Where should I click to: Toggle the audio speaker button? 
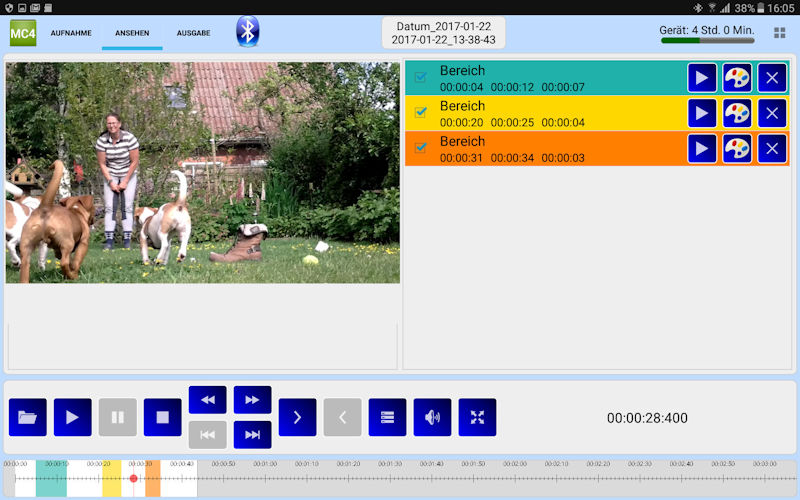(432, 417)
